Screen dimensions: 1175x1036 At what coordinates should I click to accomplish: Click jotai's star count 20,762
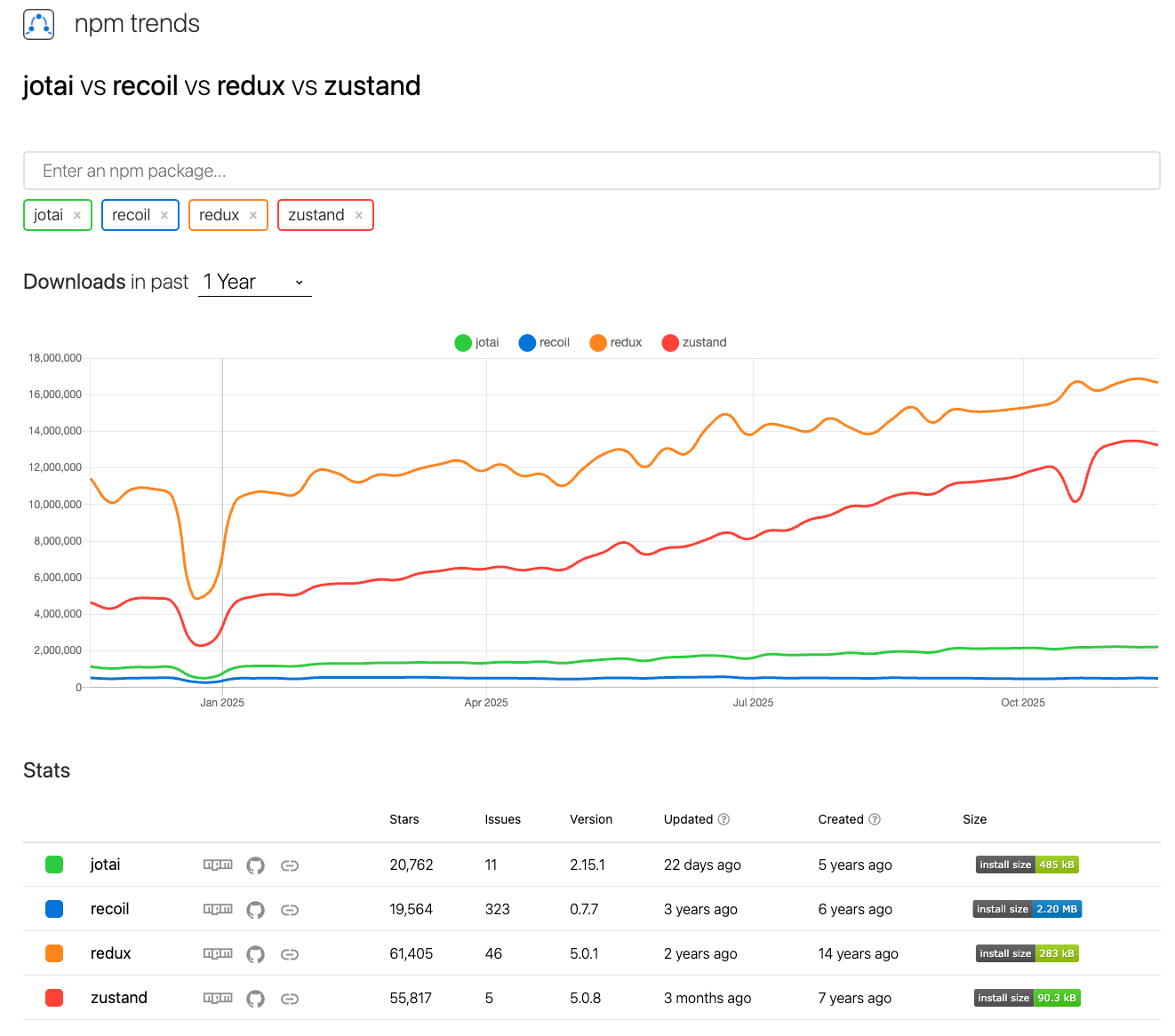[412, 865]
